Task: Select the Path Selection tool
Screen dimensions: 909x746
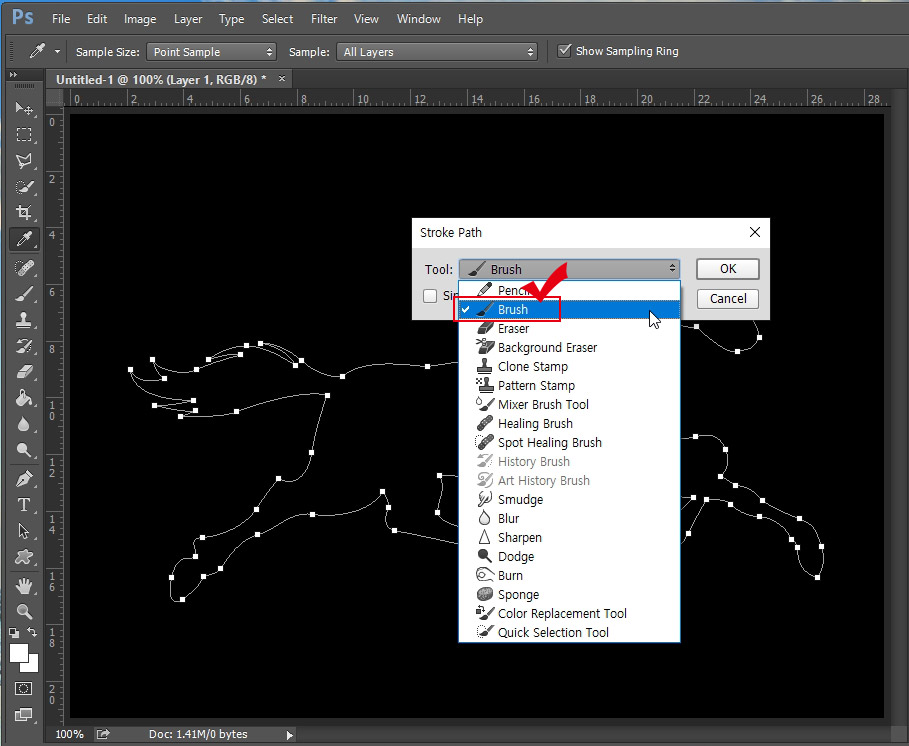Action: pos(24,532)
